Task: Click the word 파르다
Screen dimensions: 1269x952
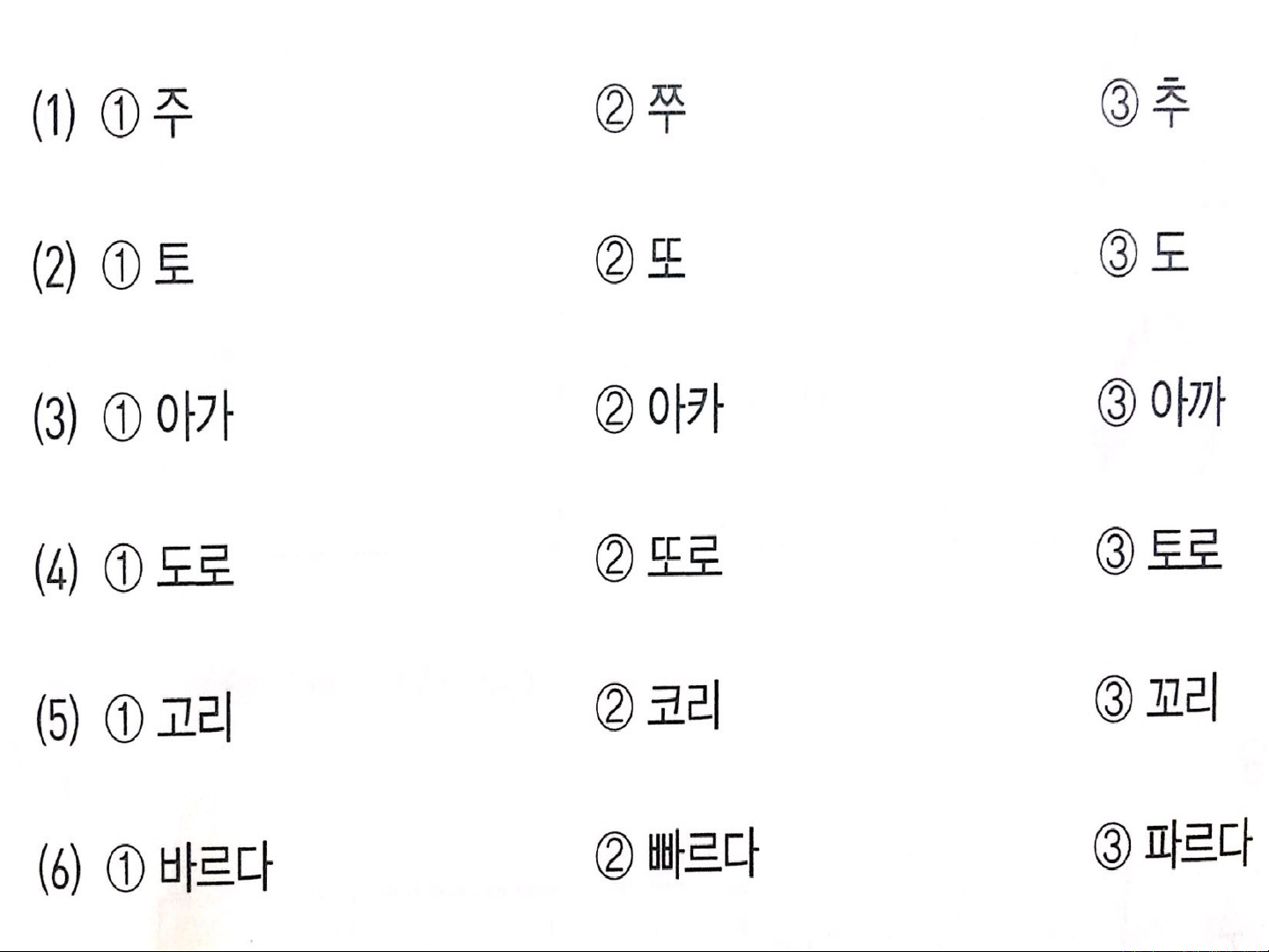Action: coord(1198,844)
